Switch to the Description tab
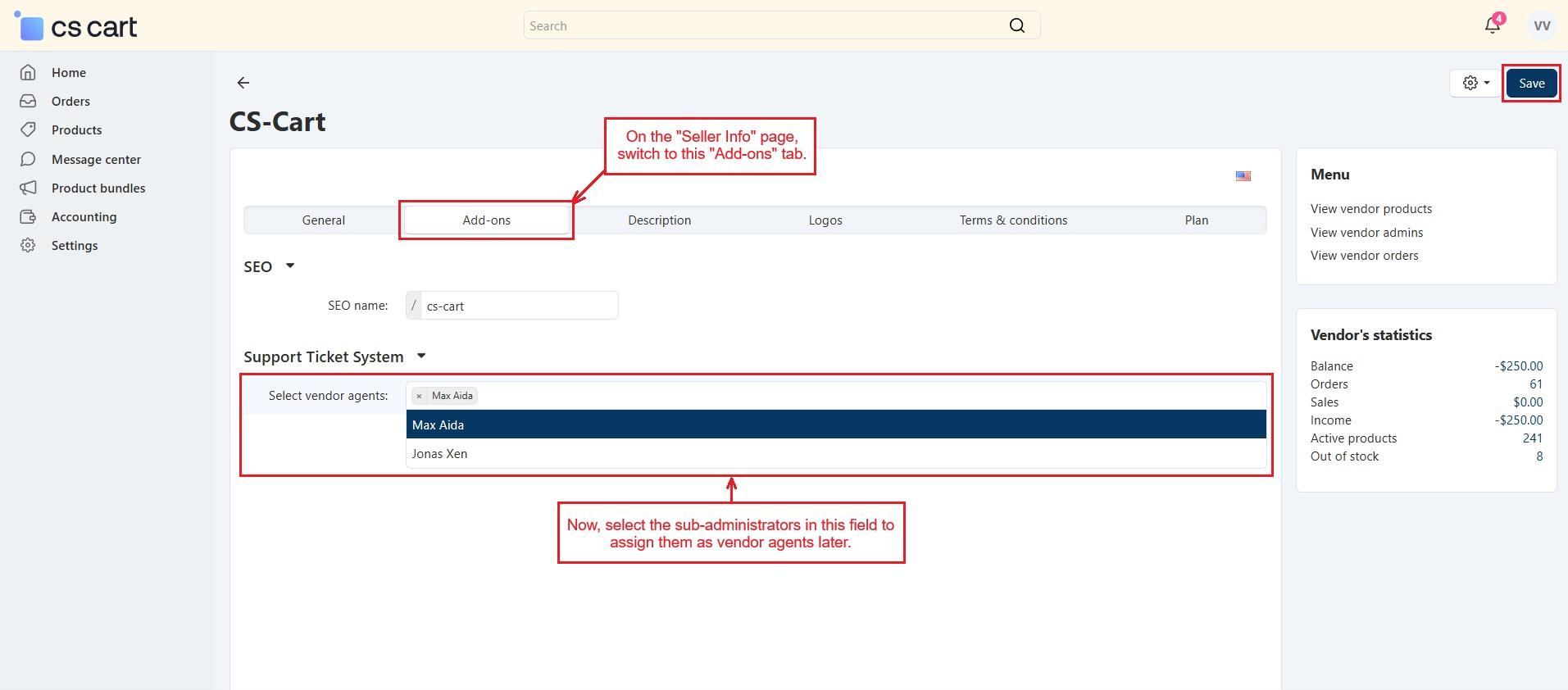1568x690 pixels. coord(659,220)
